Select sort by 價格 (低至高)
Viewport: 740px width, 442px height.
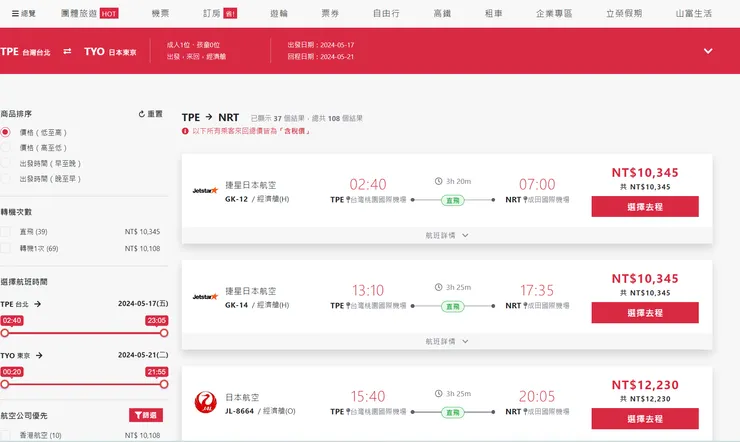[x=6, y=132]
